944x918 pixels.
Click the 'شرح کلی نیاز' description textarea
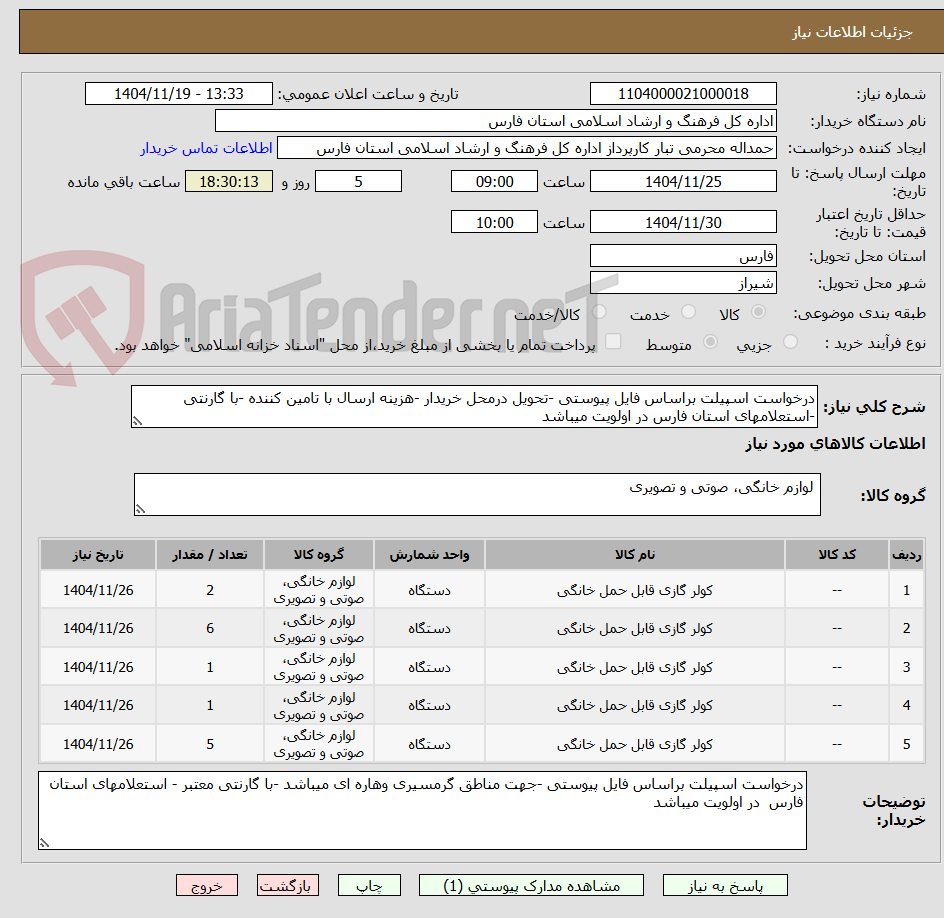[x=474, y=407]
